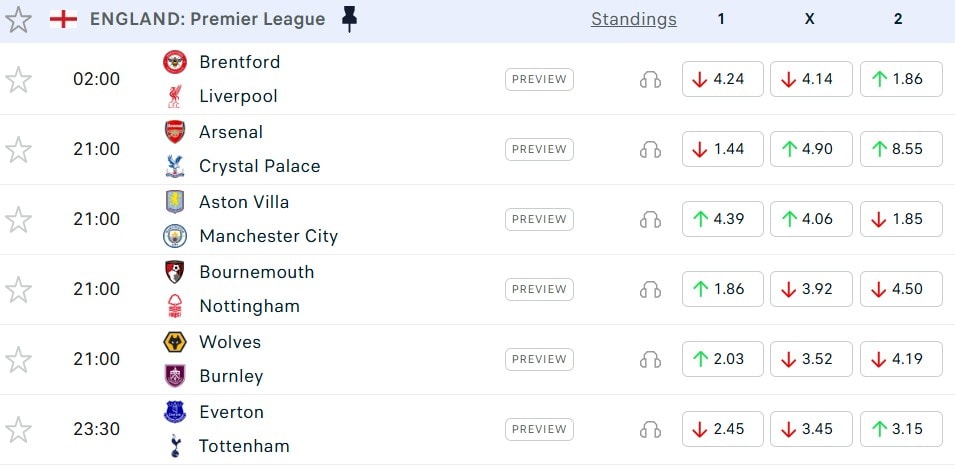
Task: Open Preview for Arsenal vs Crystal Palace
Action: tap(539, 149)
